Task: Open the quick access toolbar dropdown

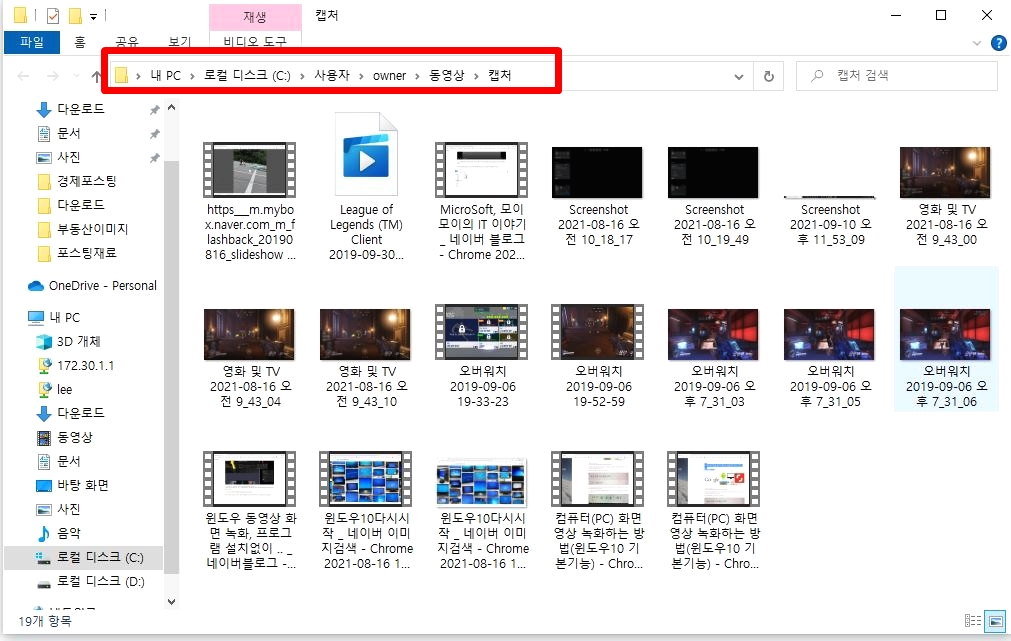Action: tap(93, 16)
